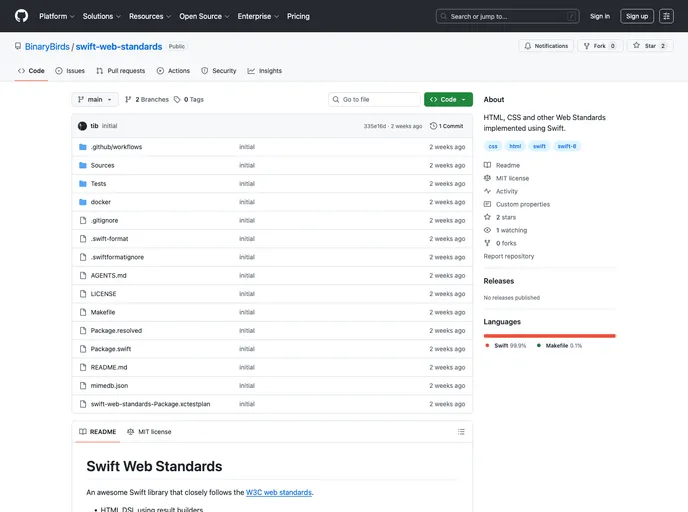Screen dimensions: 688x512
Task: Click the Tests folder icon
Action: [x=82, y=184]
